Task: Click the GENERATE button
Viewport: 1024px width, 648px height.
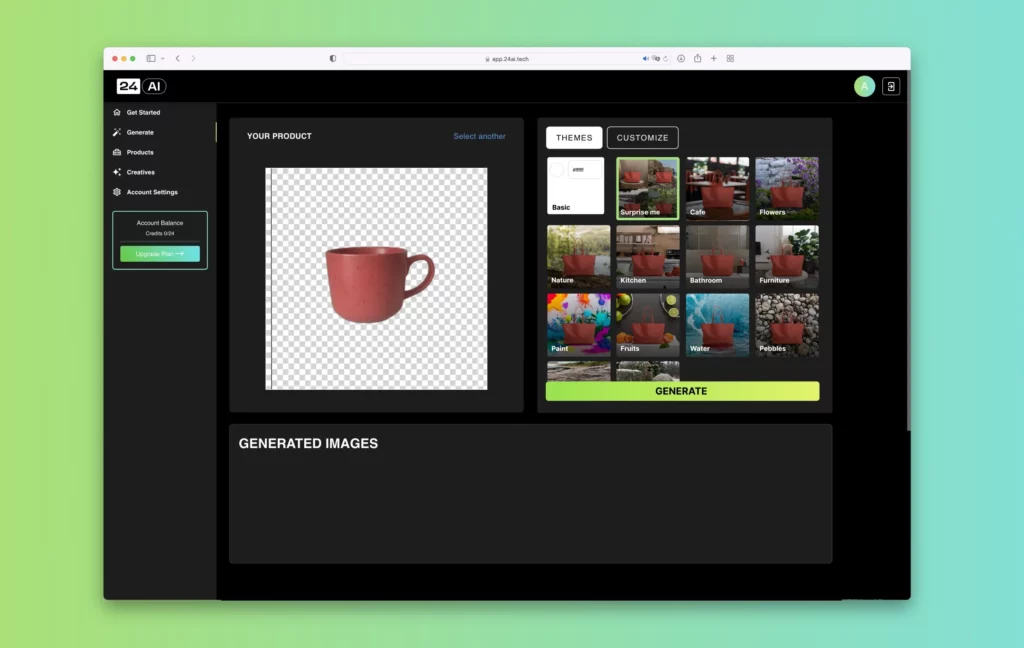Action: 682,391
